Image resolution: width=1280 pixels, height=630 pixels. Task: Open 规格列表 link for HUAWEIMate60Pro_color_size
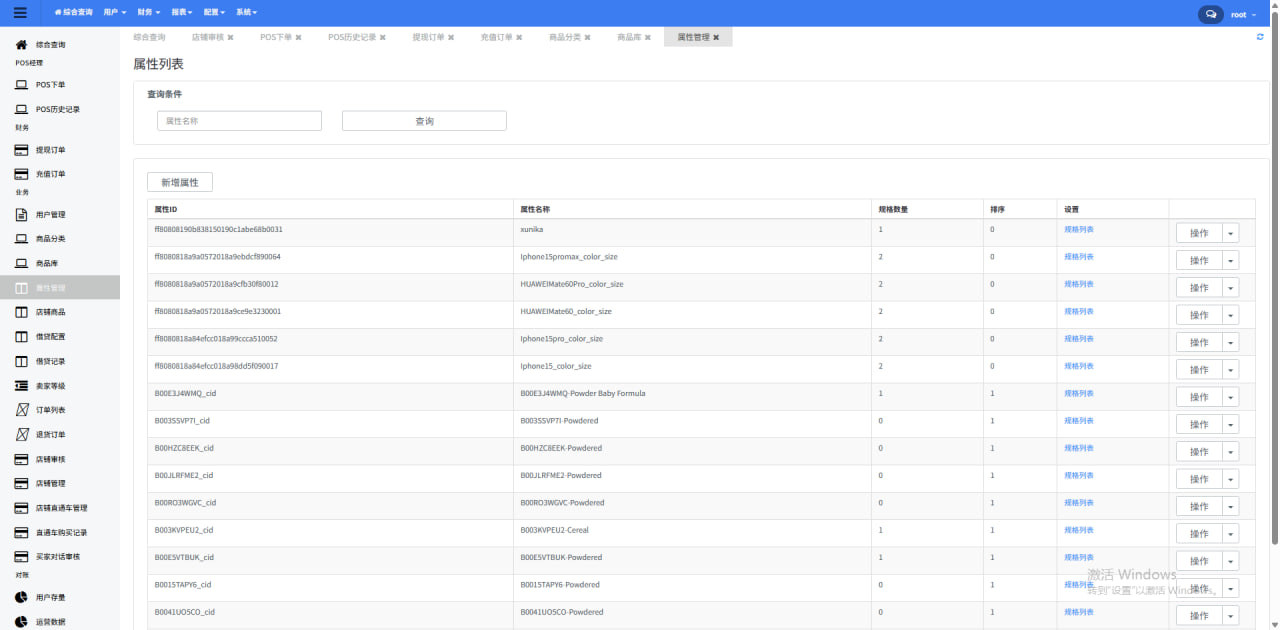click(x=1079, y=284)
